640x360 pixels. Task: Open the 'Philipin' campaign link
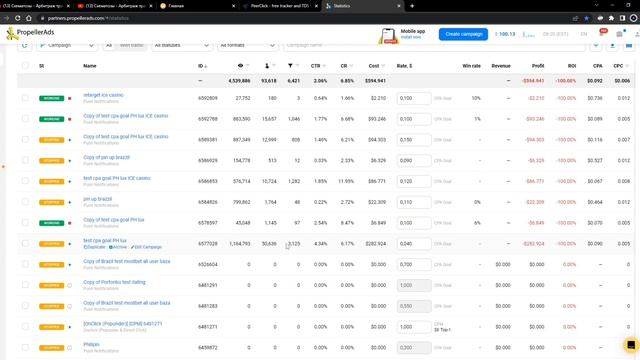coord(91,344)
